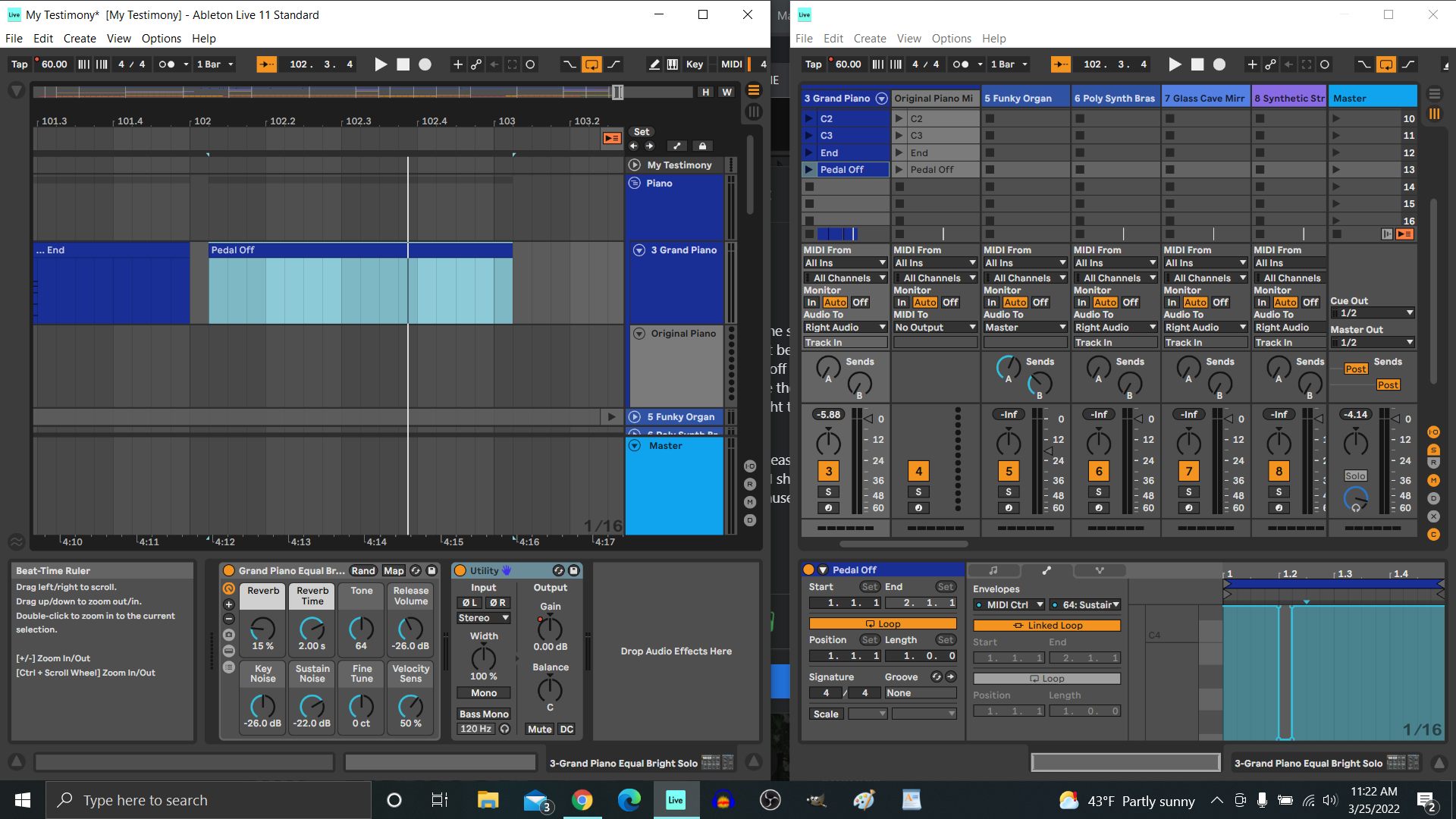
Task: Open Options menu in Arrangement window
Action: coord(162,39)
